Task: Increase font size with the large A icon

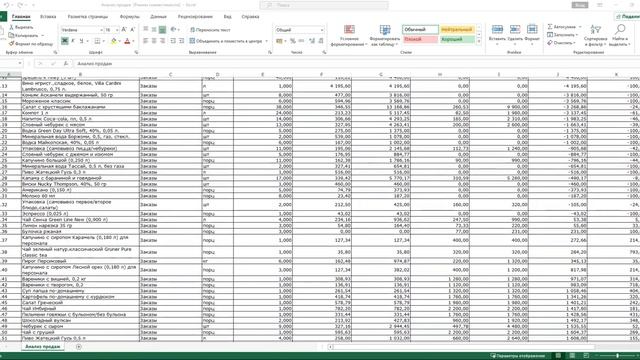Action: coord(124,30)
